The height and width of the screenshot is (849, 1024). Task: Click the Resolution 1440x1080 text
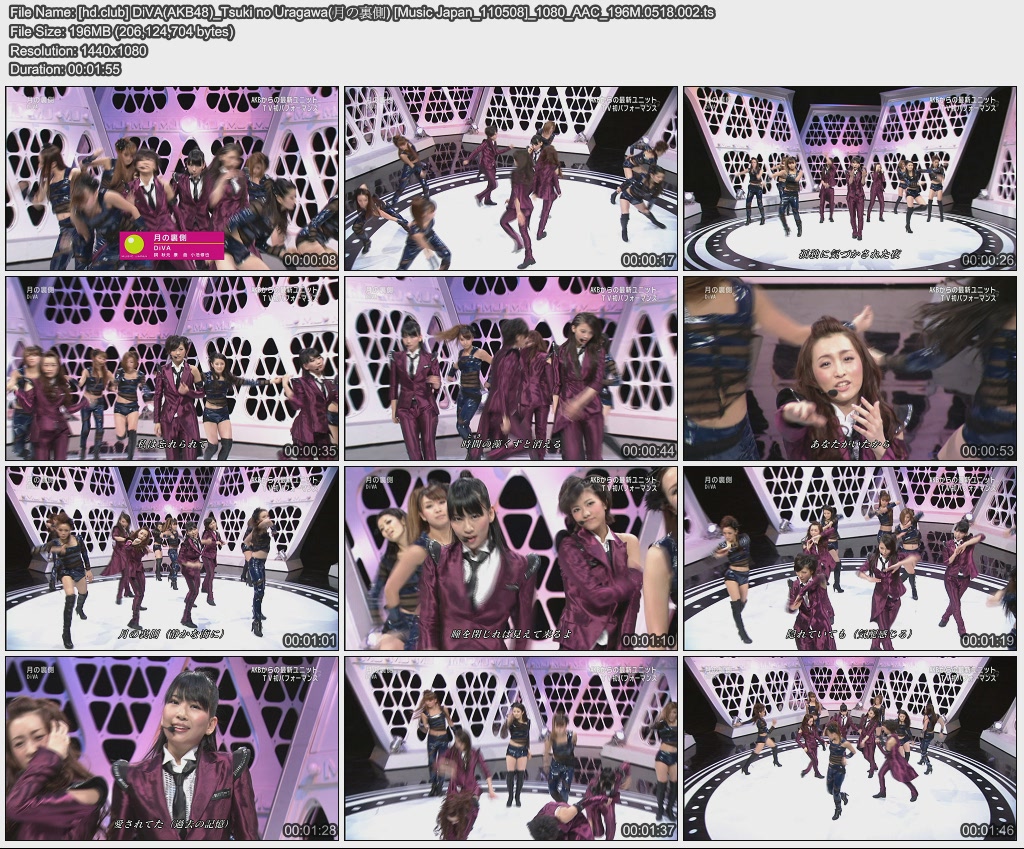click(x=78, y=50)
